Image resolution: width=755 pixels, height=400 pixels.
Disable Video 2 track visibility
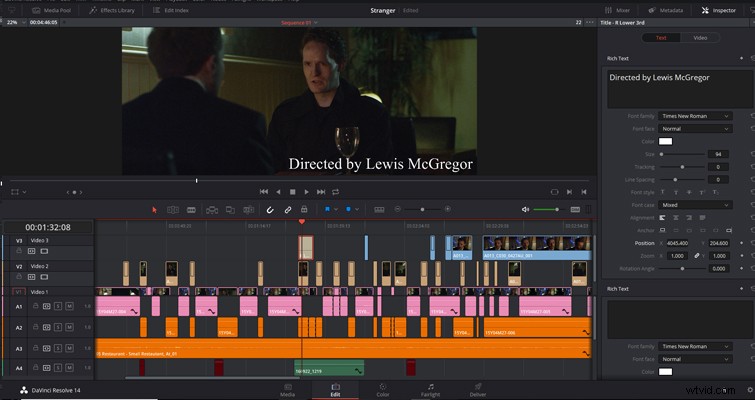(x=44, y=277)
